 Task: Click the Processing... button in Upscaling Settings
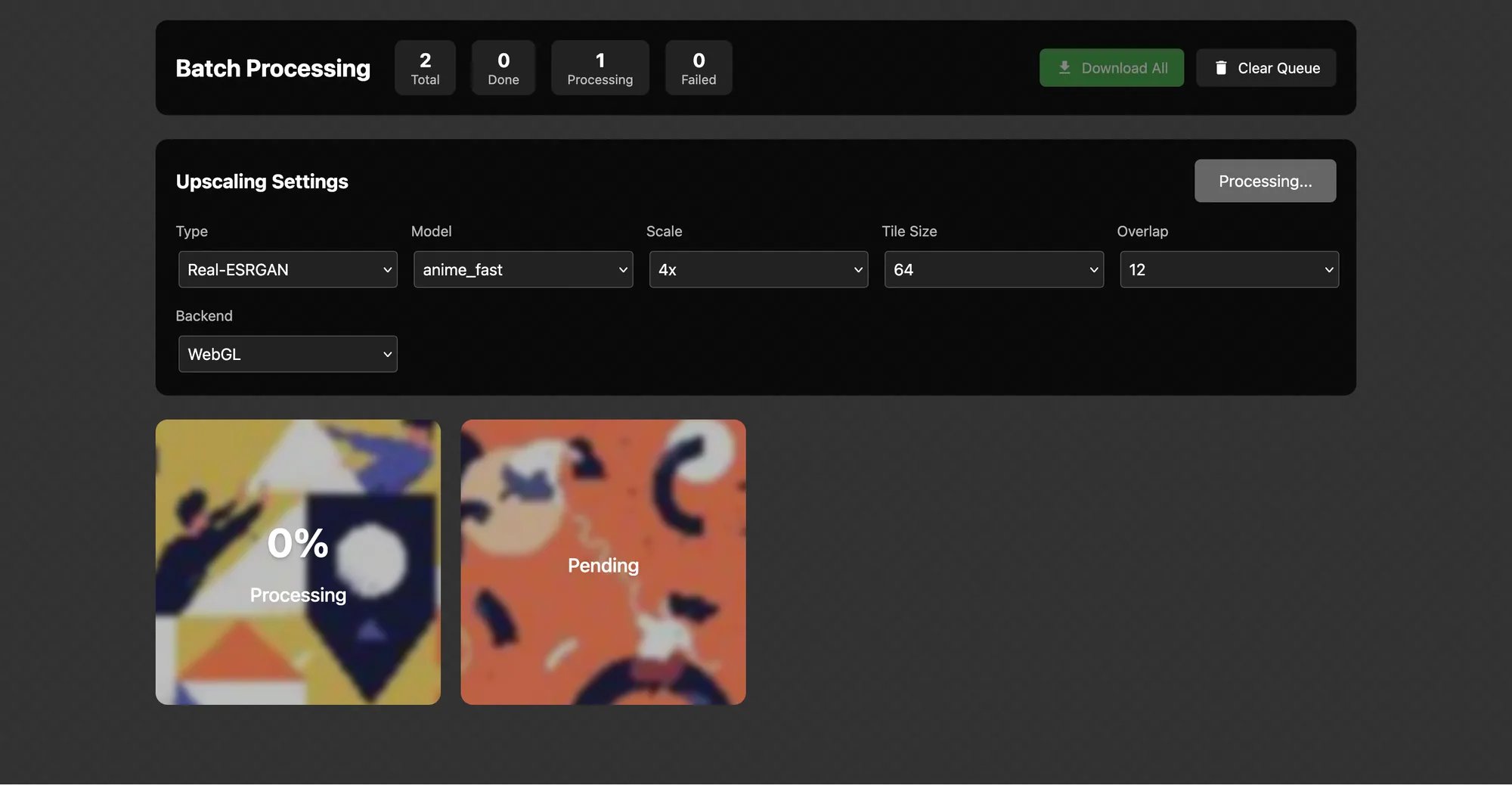pyautogui.click(x=1265, y=181)
